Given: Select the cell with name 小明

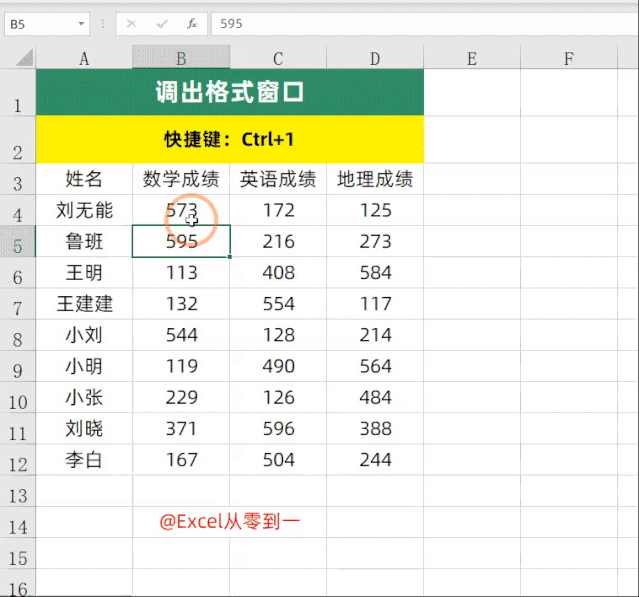Looking at the screenshot, I should click(84, 366).
